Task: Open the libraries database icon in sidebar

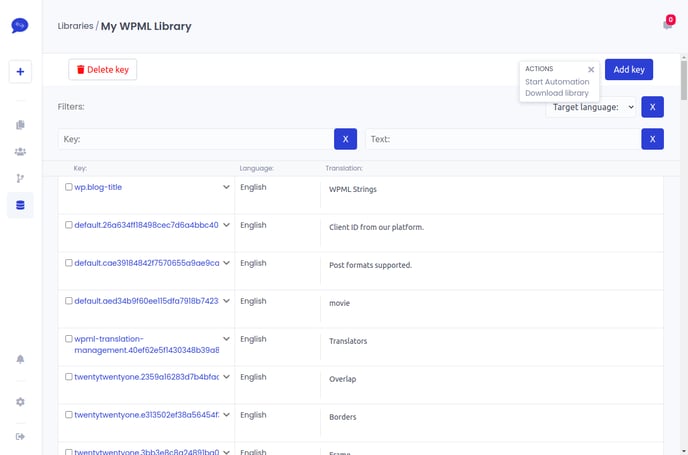Action: coord(20,205)
